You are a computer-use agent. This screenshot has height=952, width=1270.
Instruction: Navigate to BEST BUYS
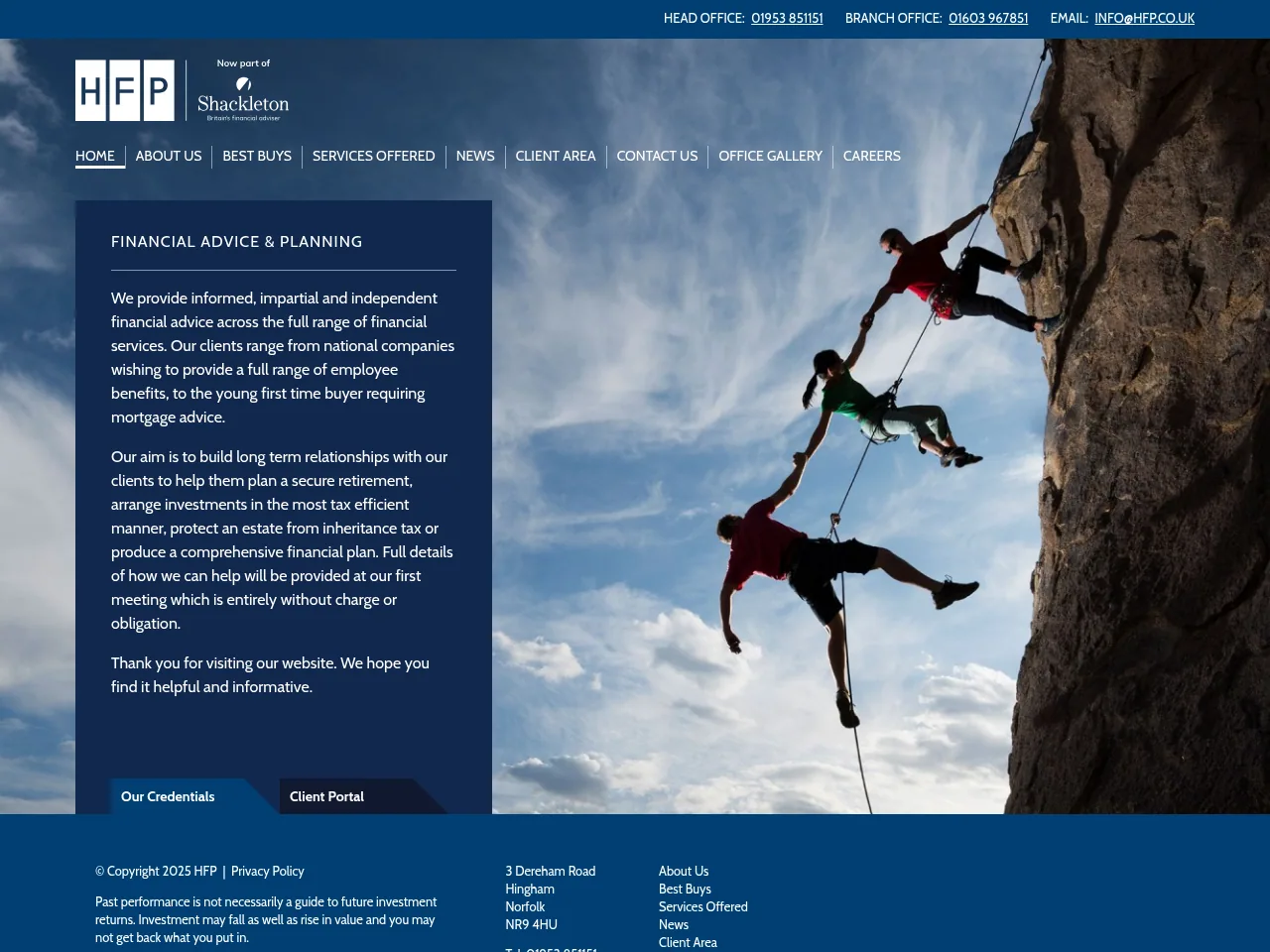257,156
